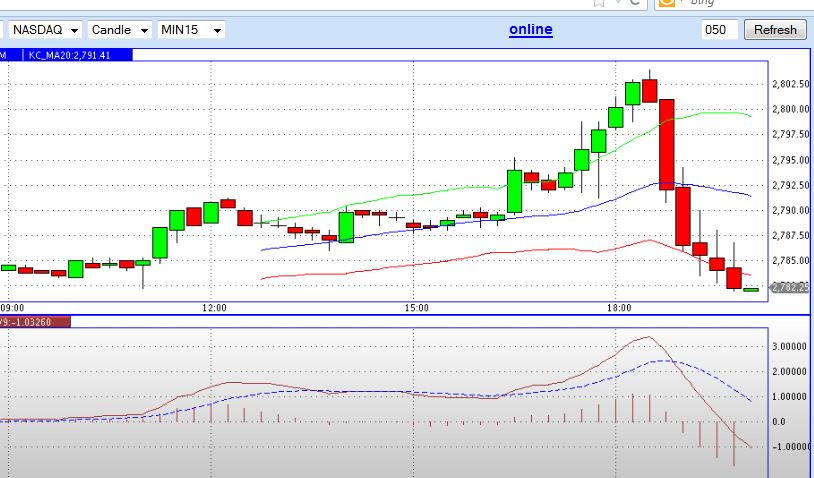Screen dimensions: 814x478
Task: Click the 2.00000 MACD axis label
Action: tap(790, 372)
